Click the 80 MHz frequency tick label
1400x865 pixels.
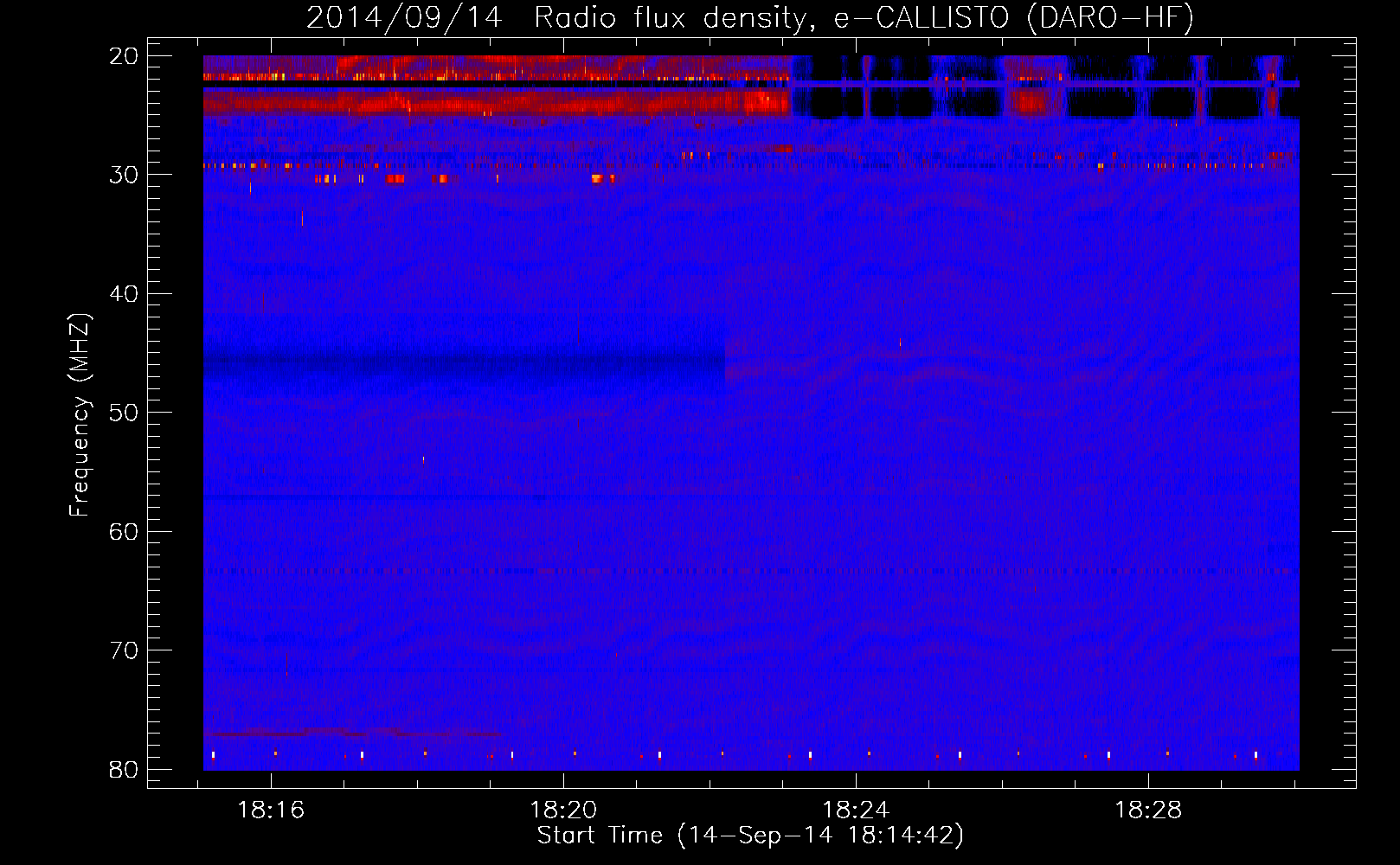click(x=125, y=770)
